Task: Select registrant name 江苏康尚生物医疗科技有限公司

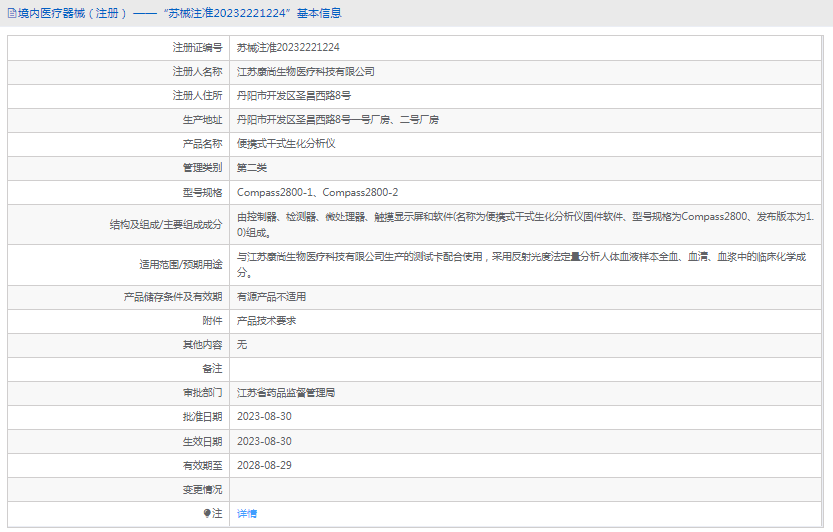Action: [305, 72]
